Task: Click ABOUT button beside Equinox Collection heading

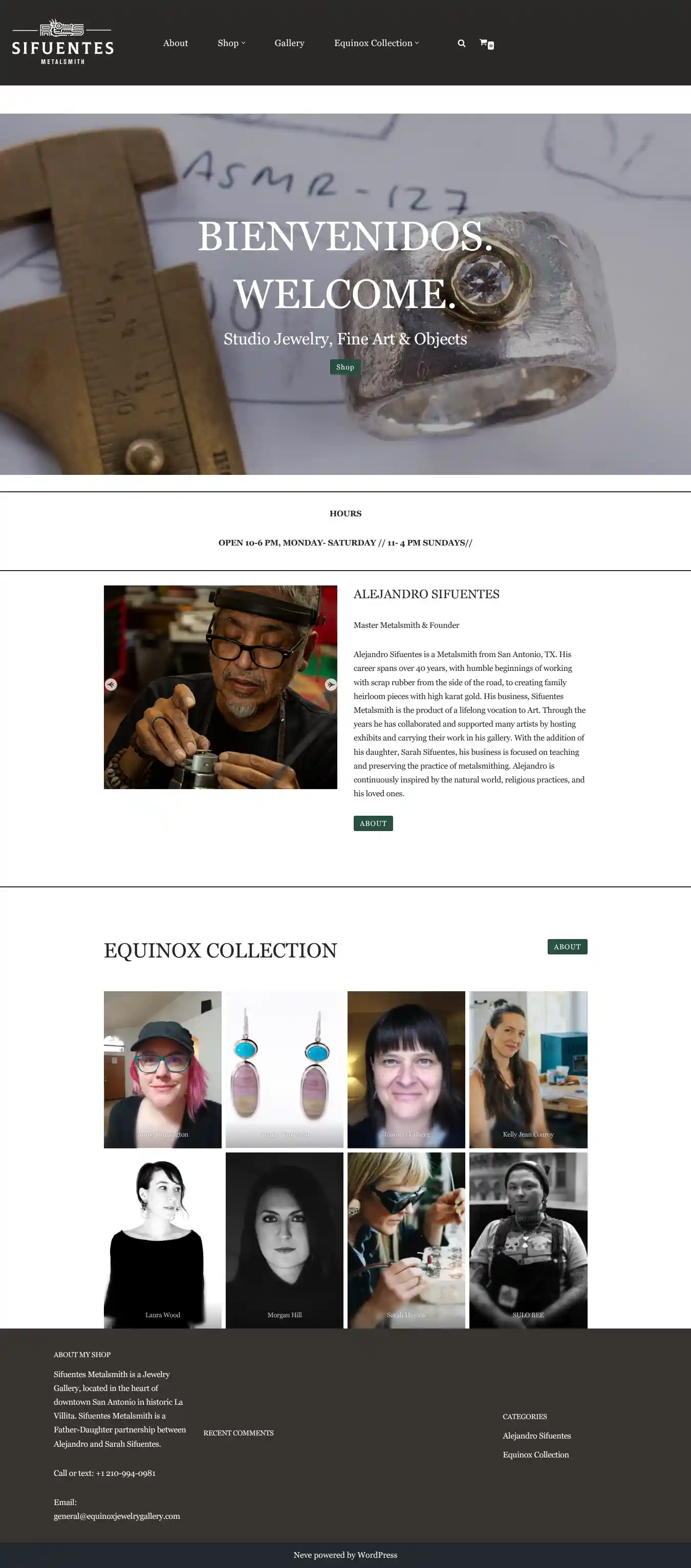Action: click(568, 947)
